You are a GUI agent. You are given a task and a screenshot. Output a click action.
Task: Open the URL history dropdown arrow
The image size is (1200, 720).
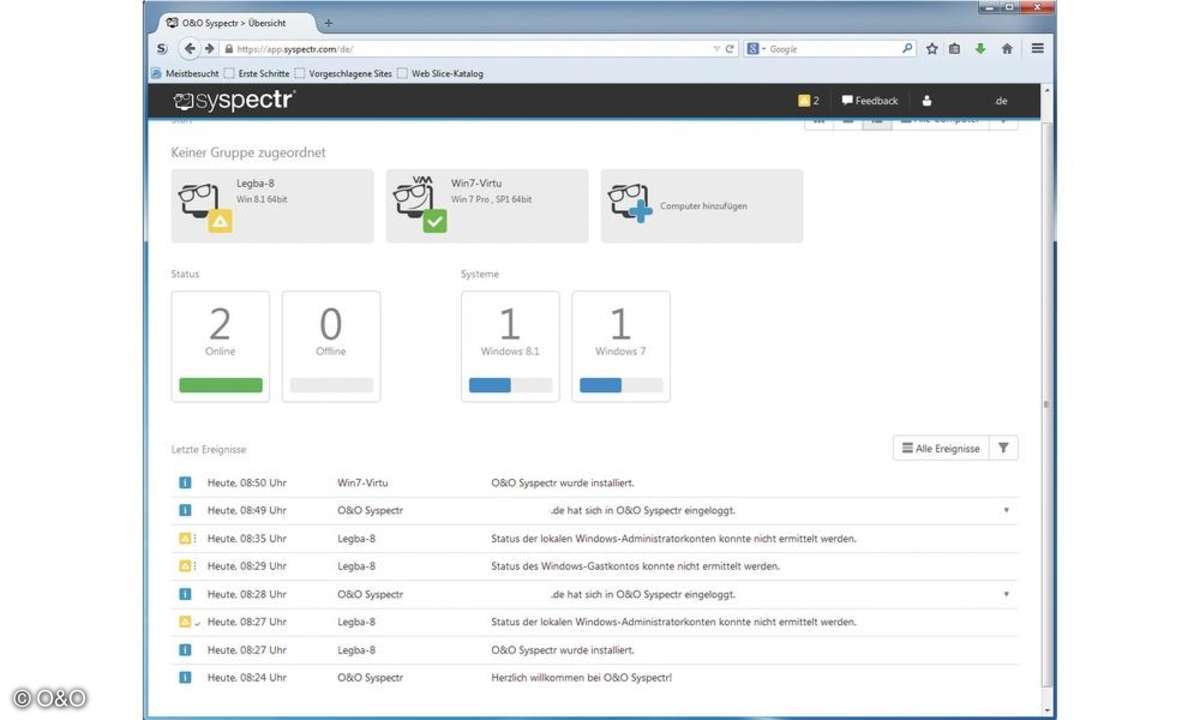point(717,48)
